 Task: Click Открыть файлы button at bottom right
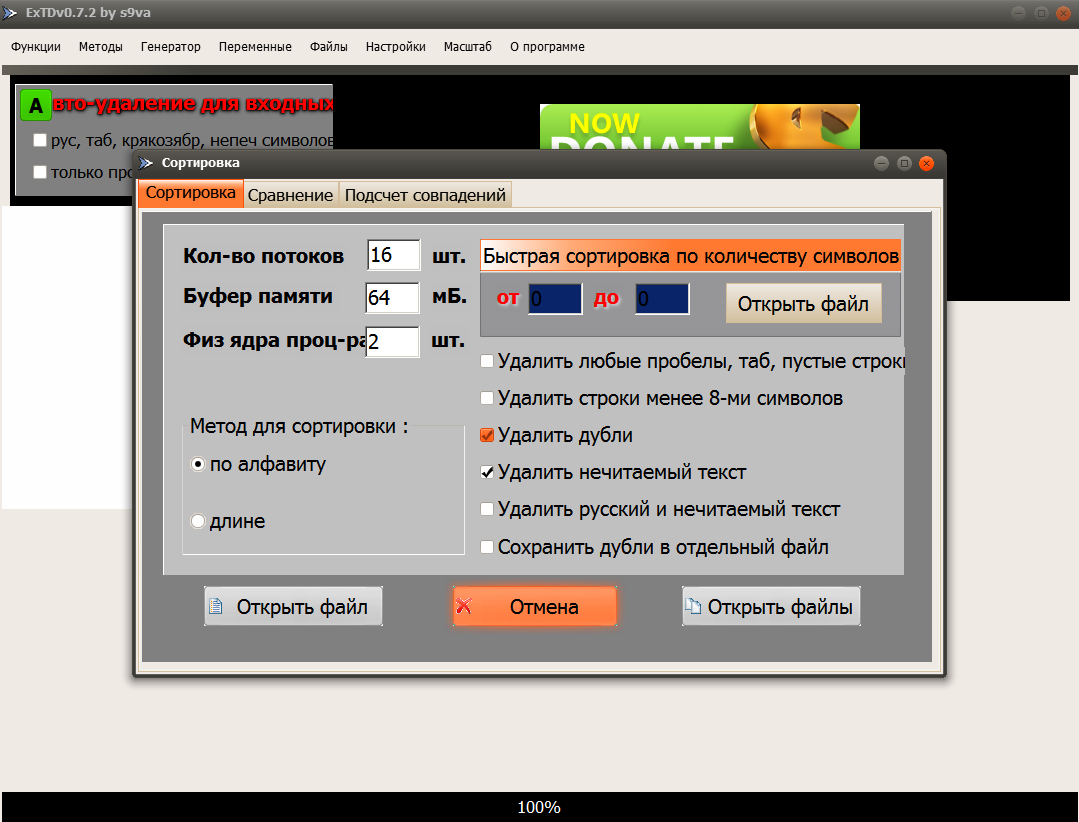click(x=770, y=607)
